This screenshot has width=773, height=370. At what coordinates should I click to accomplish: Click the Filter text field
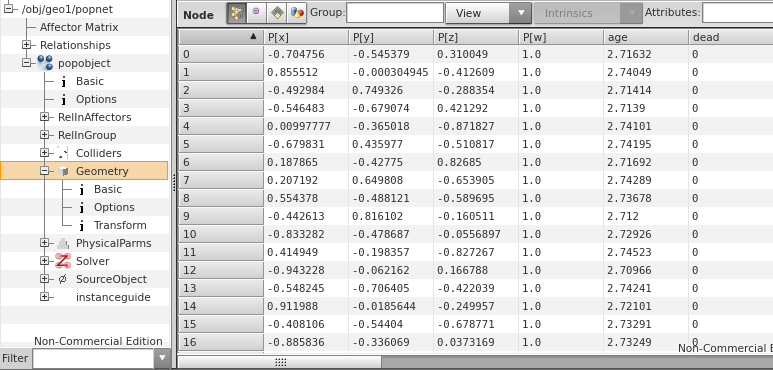[x=94, y=358]
